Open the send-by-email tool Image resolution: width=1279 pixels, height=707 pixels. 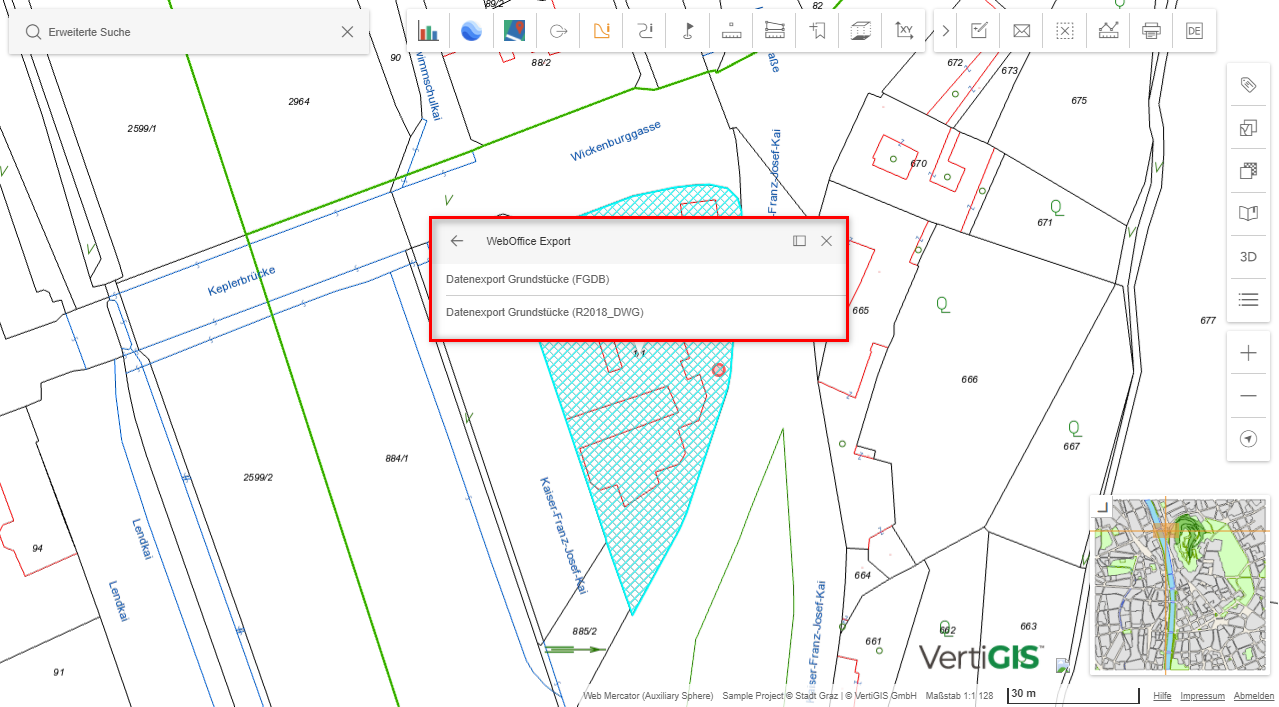1021,30
